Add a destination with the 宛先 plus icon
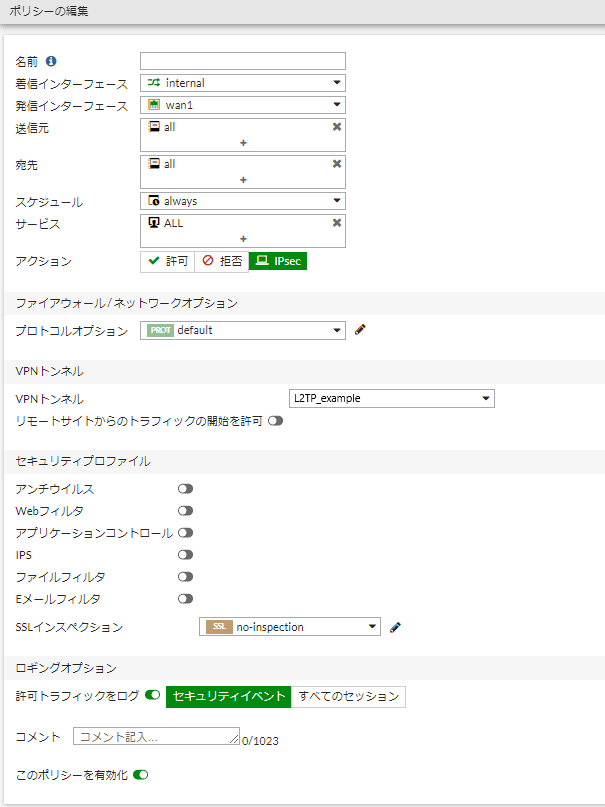 click(x=243, y=180)
